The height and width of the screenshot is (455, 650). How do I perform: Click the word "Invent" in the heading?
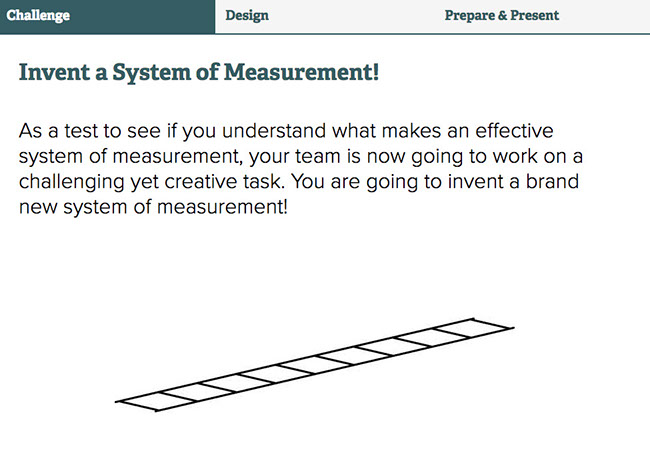pyautogui.click(x=54, y=72)
